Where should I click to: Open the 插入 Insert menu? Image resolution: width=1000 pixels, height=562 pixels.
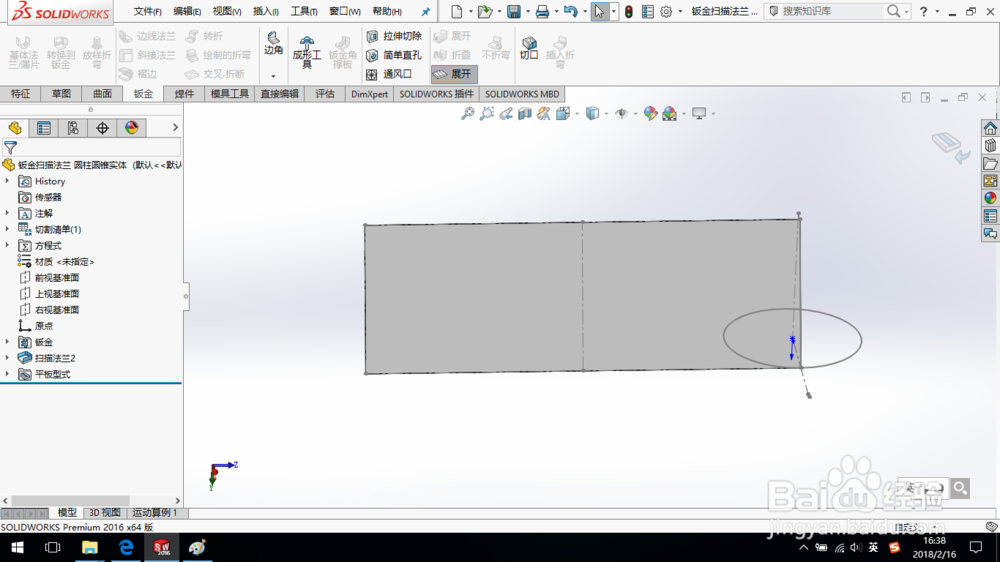coord(265,11)
